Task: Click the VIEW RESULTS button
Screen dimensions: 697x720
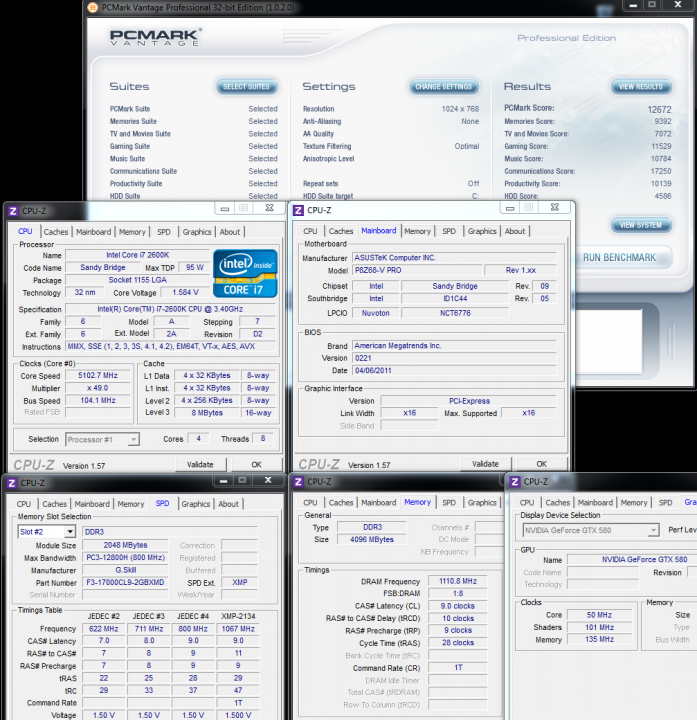Action: pyautogui.click(x=641, y=86)
